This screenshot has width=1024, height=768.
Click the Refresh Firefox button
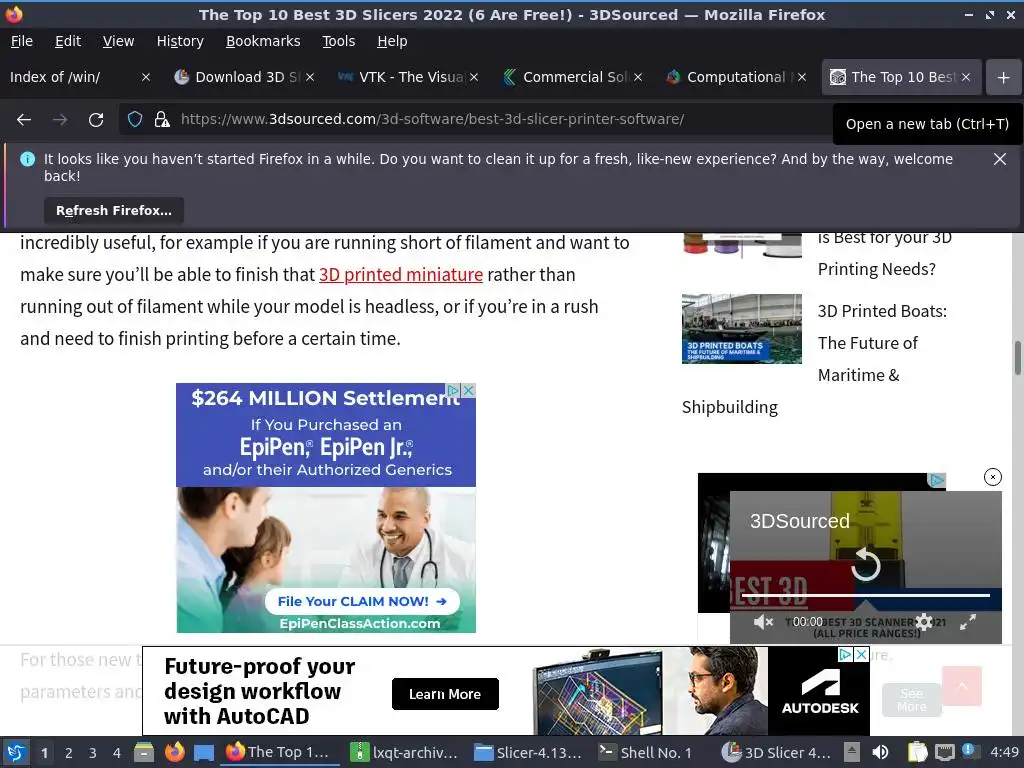coord(114,210)
